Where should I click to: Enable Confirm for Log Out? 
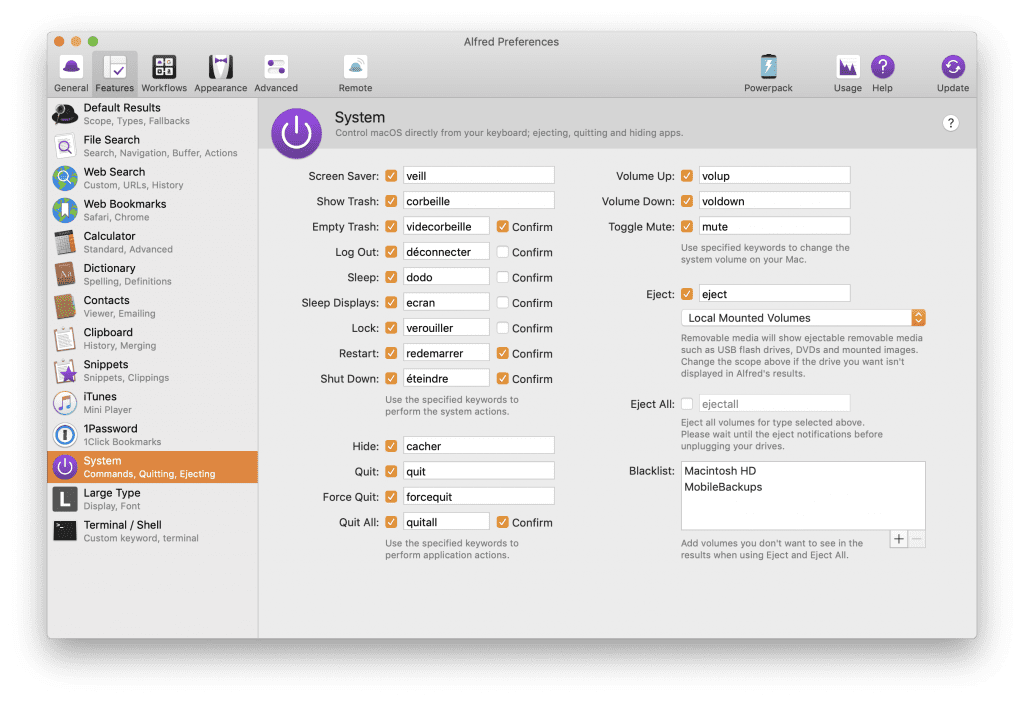502,252
